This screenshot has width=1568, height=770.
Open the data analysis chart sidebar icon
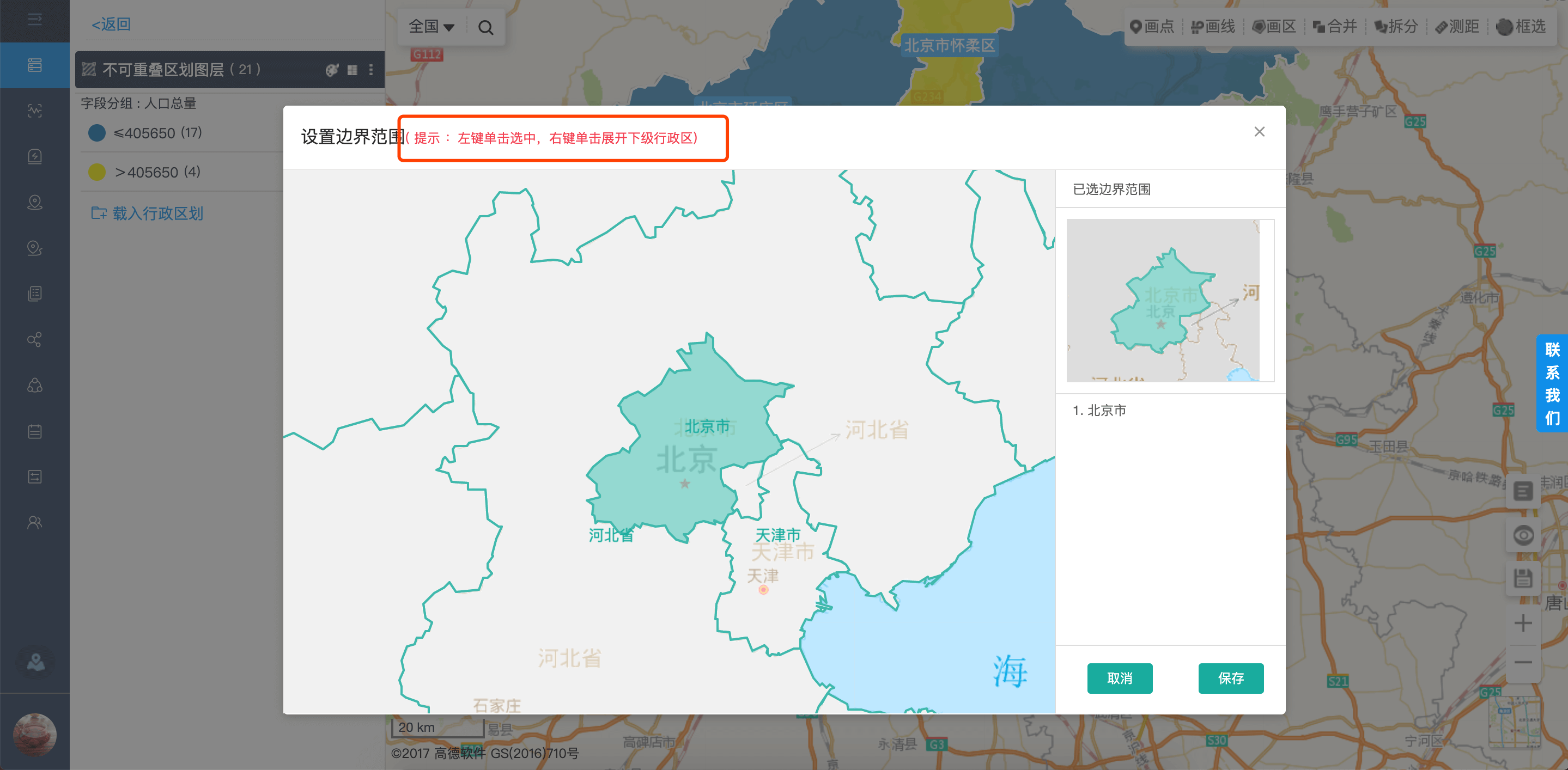coord(35,111)
